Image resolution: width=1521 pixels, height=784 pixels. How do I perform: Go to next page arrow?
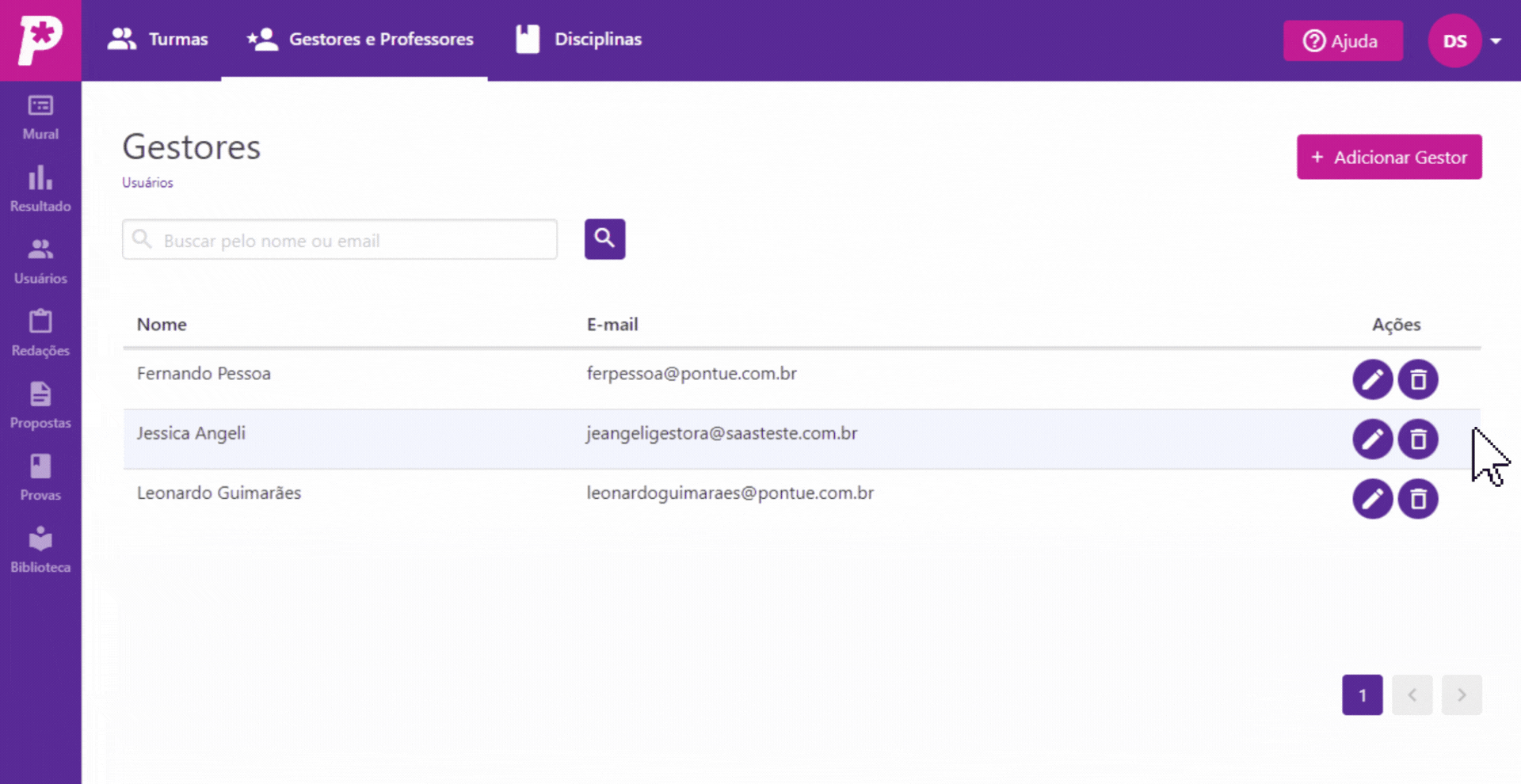[x=1462, y=695]
